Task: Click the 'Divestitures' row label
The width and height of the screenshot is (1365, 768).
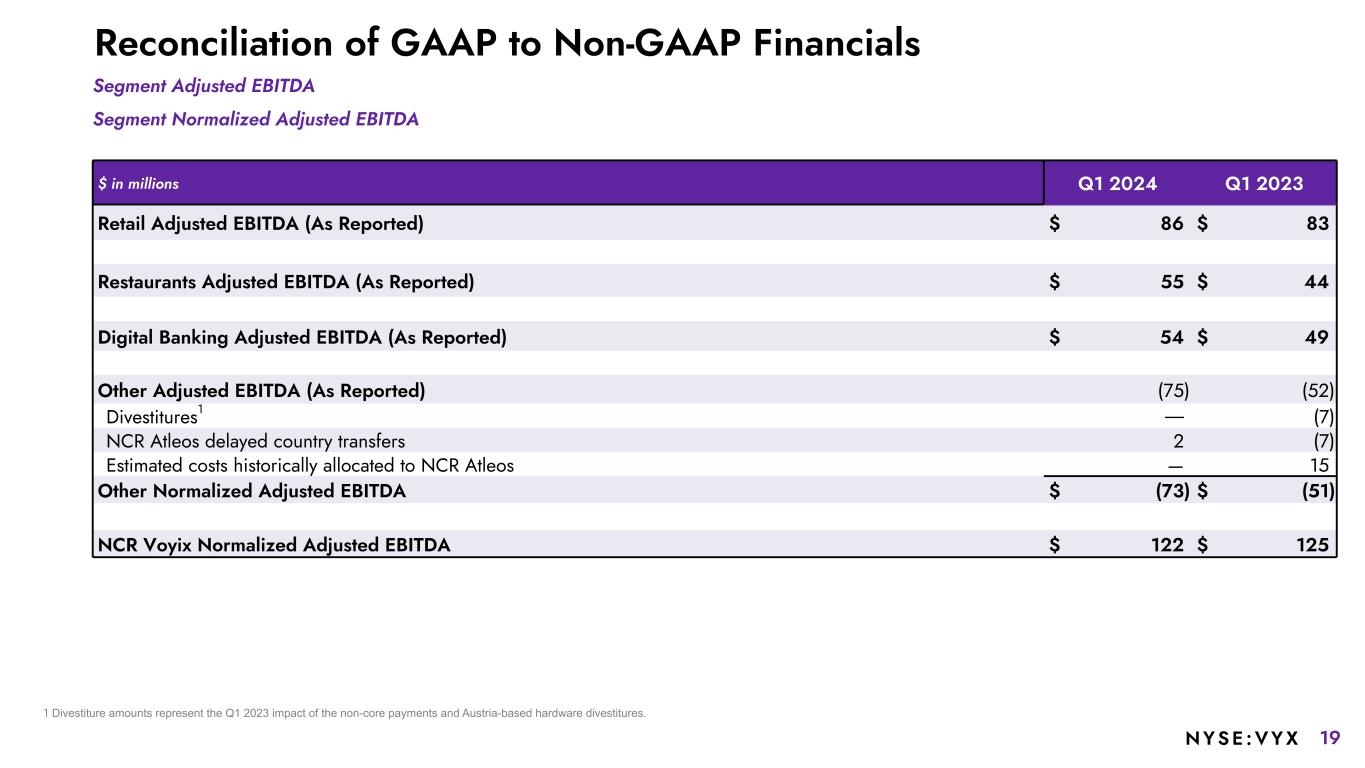Action: (152, 416)
